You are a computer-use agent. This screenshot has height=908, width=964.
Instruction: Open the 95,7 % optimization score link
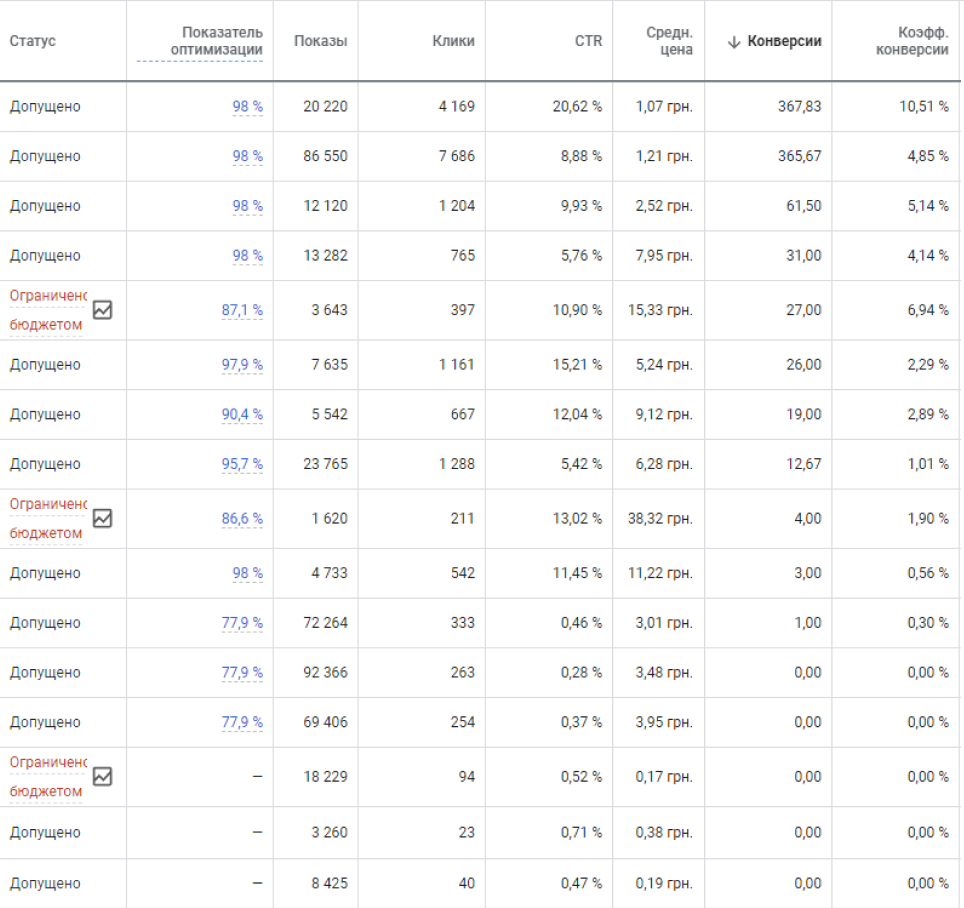242,464
